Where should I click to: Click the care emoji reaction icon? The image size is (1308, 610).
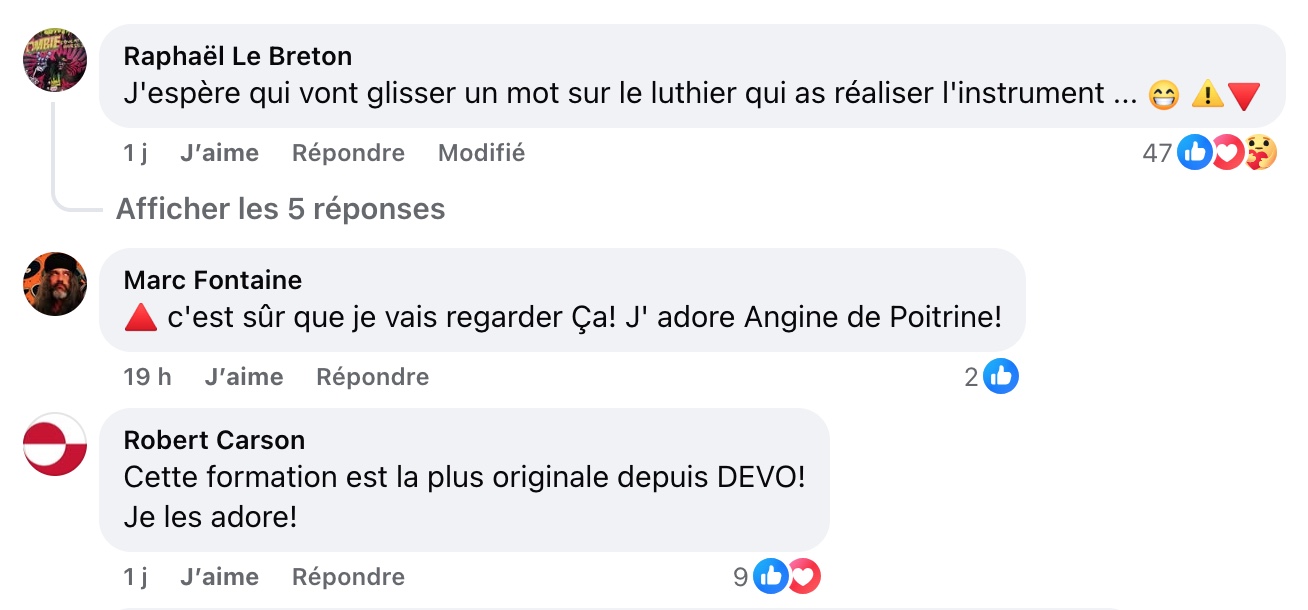[1261, 153]
